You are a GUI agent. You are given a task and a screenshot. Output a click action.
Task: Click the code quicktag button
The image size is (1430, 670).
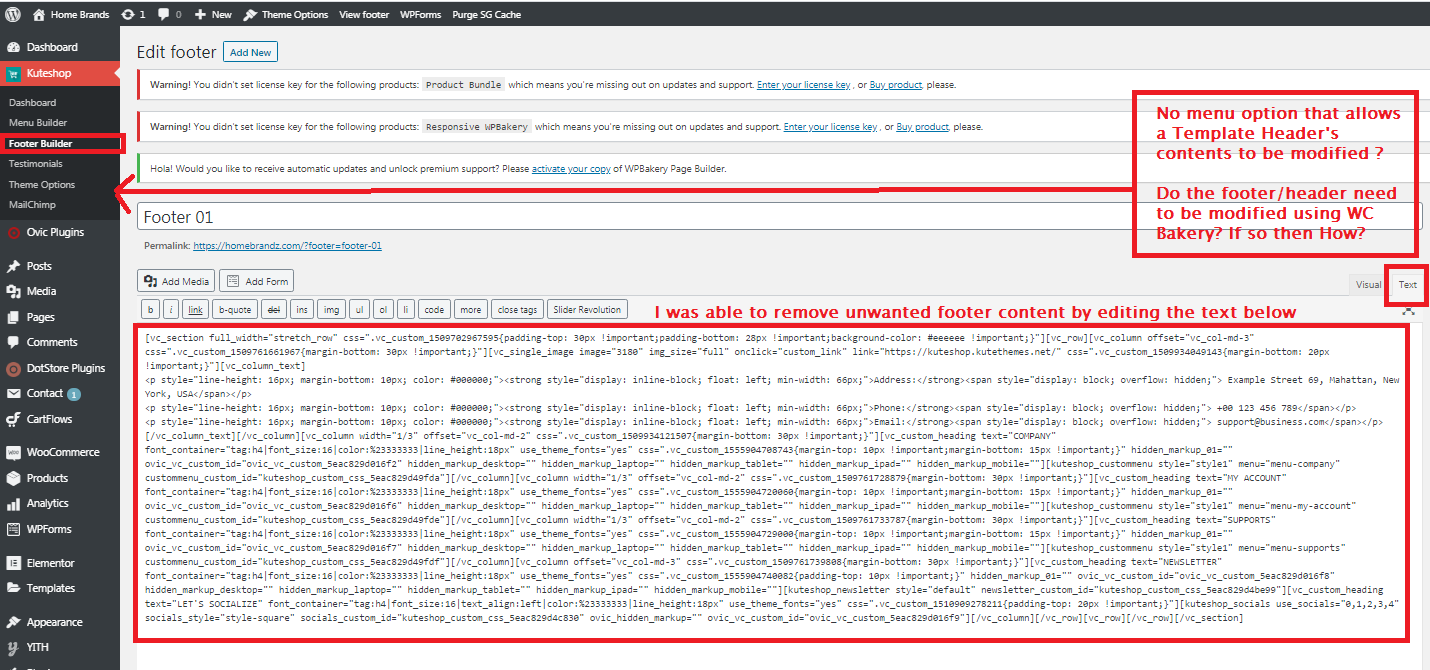point(433,310)
